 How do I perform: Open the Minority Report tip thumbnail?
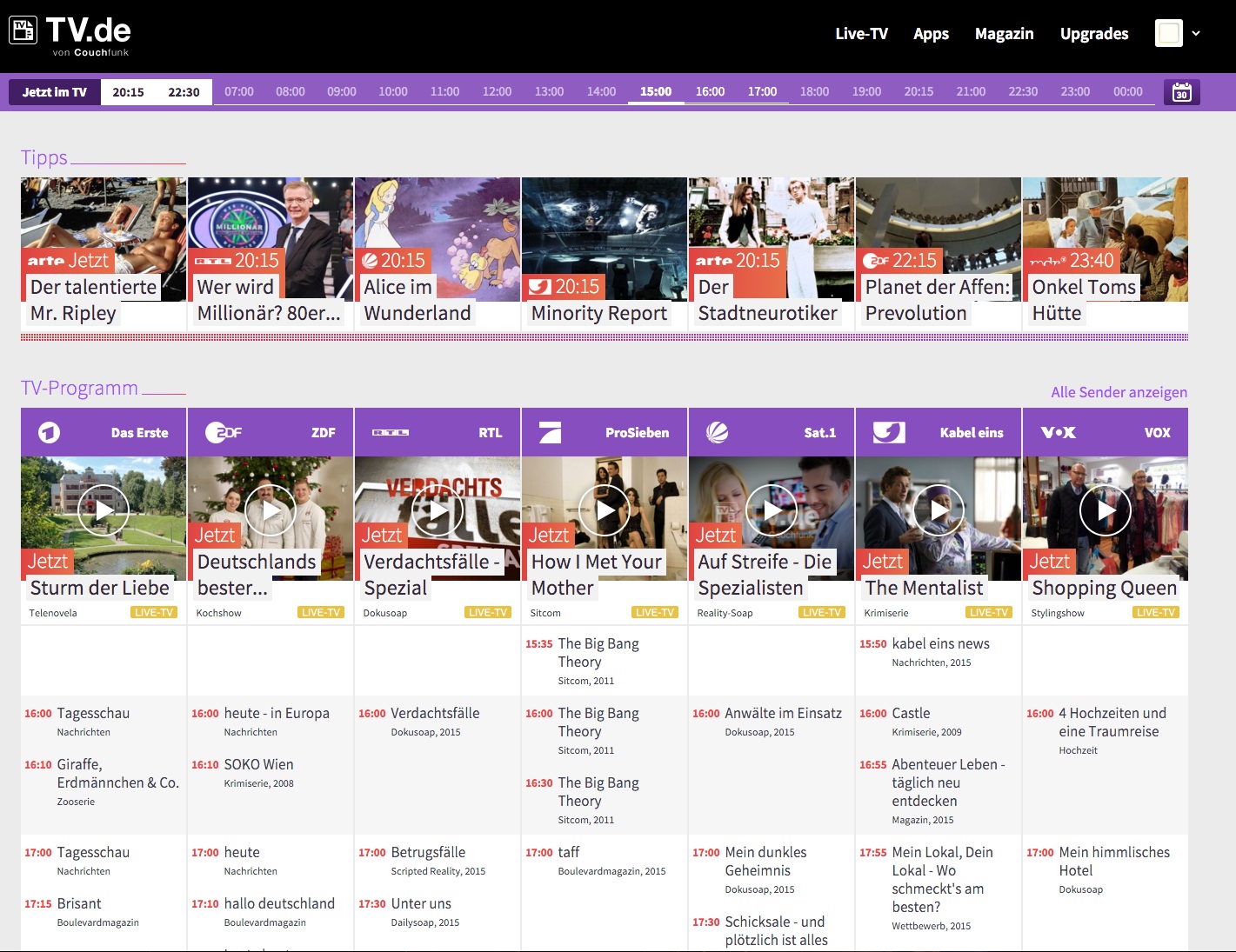click(x=604, y=239)
